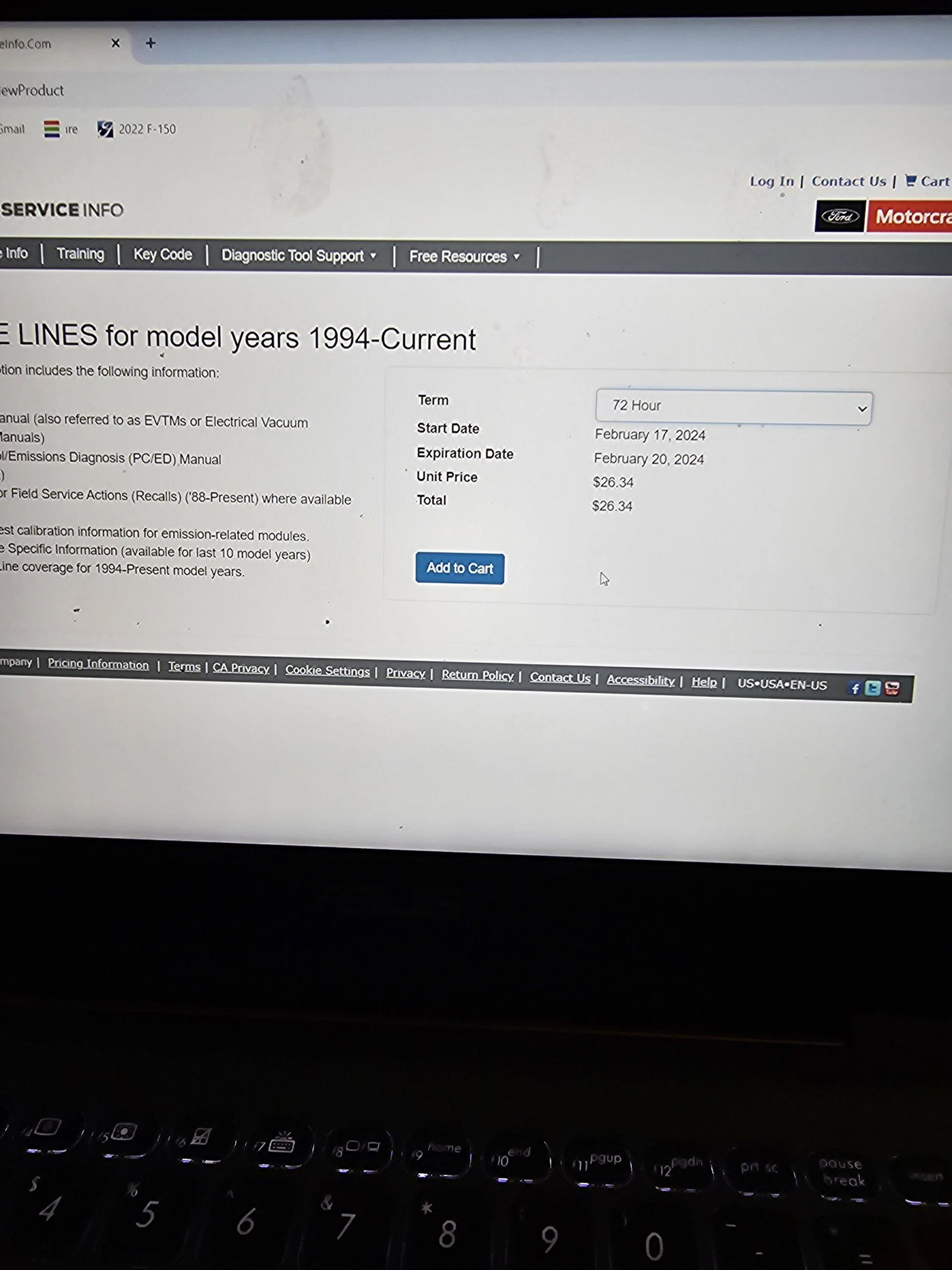Open Cookie Settings footer link
952x1270 pixels.
327,670
